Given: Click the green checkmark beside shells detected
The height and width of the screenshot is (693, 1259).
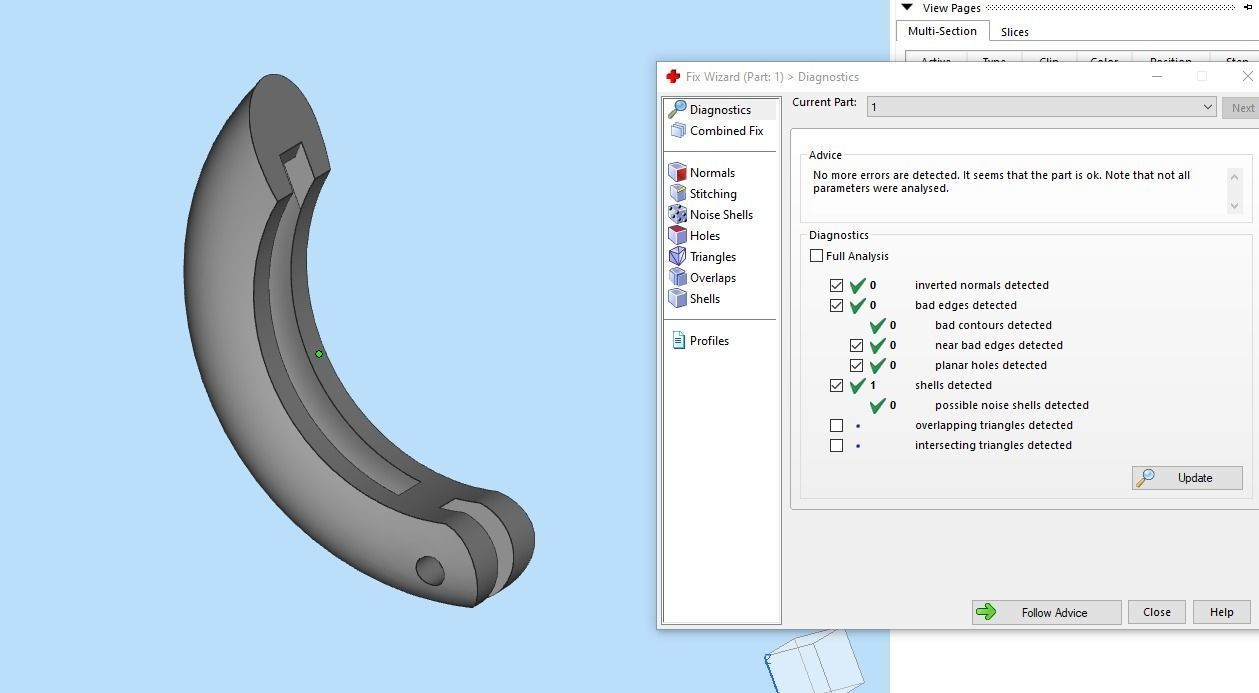Looking at the screenshot, I should 857,385.
